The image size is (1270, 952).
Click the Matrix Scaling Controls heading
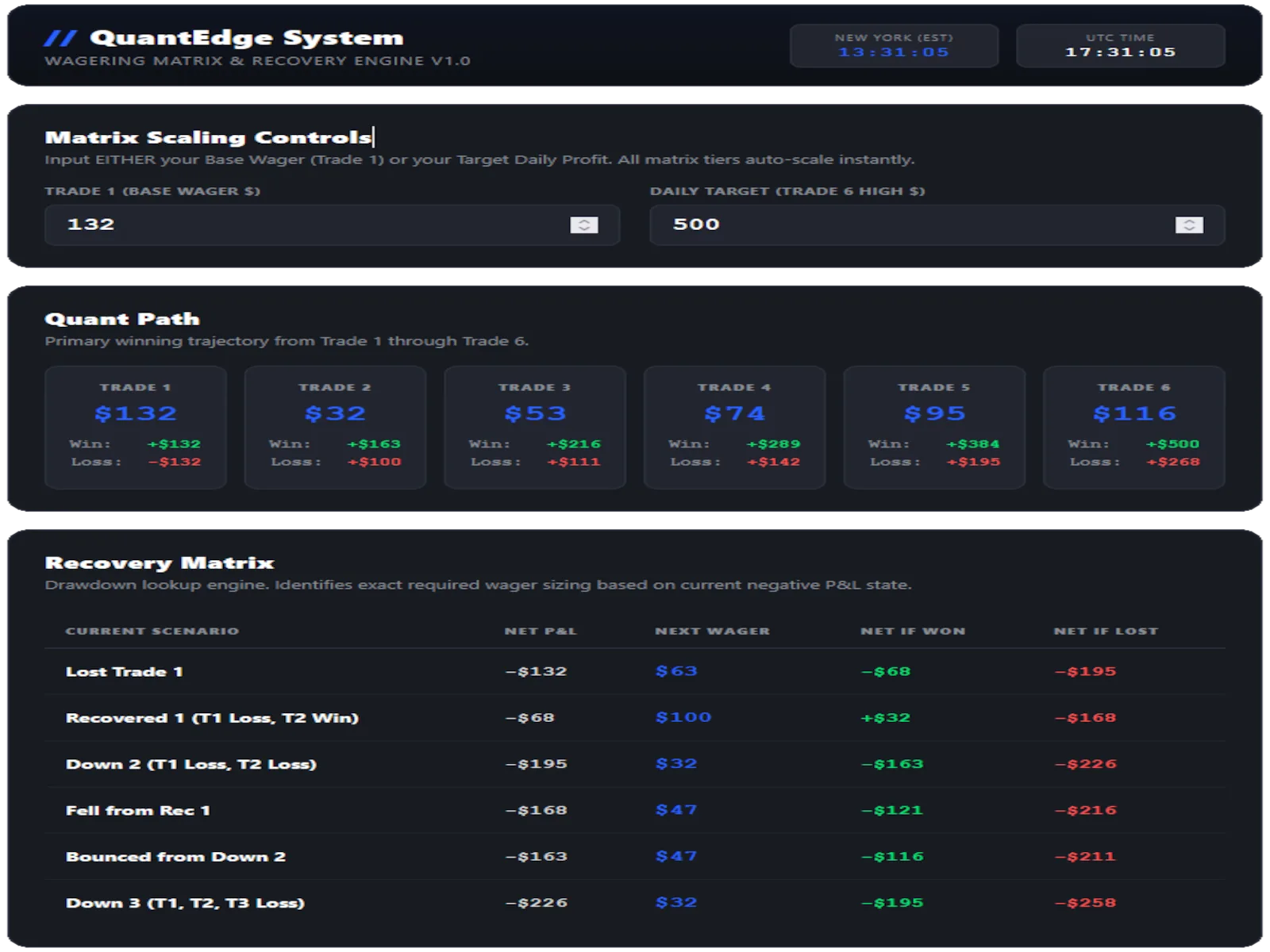tap(208, 137)
